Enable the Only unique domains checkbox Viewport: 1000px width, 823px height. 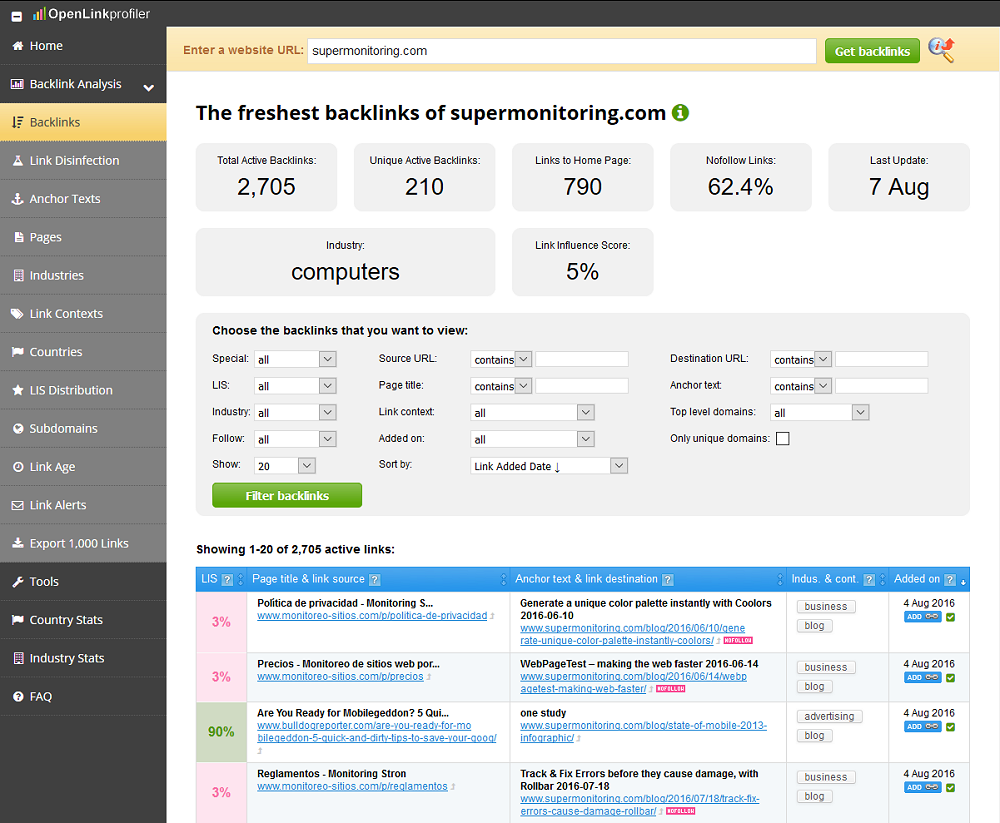782,438
